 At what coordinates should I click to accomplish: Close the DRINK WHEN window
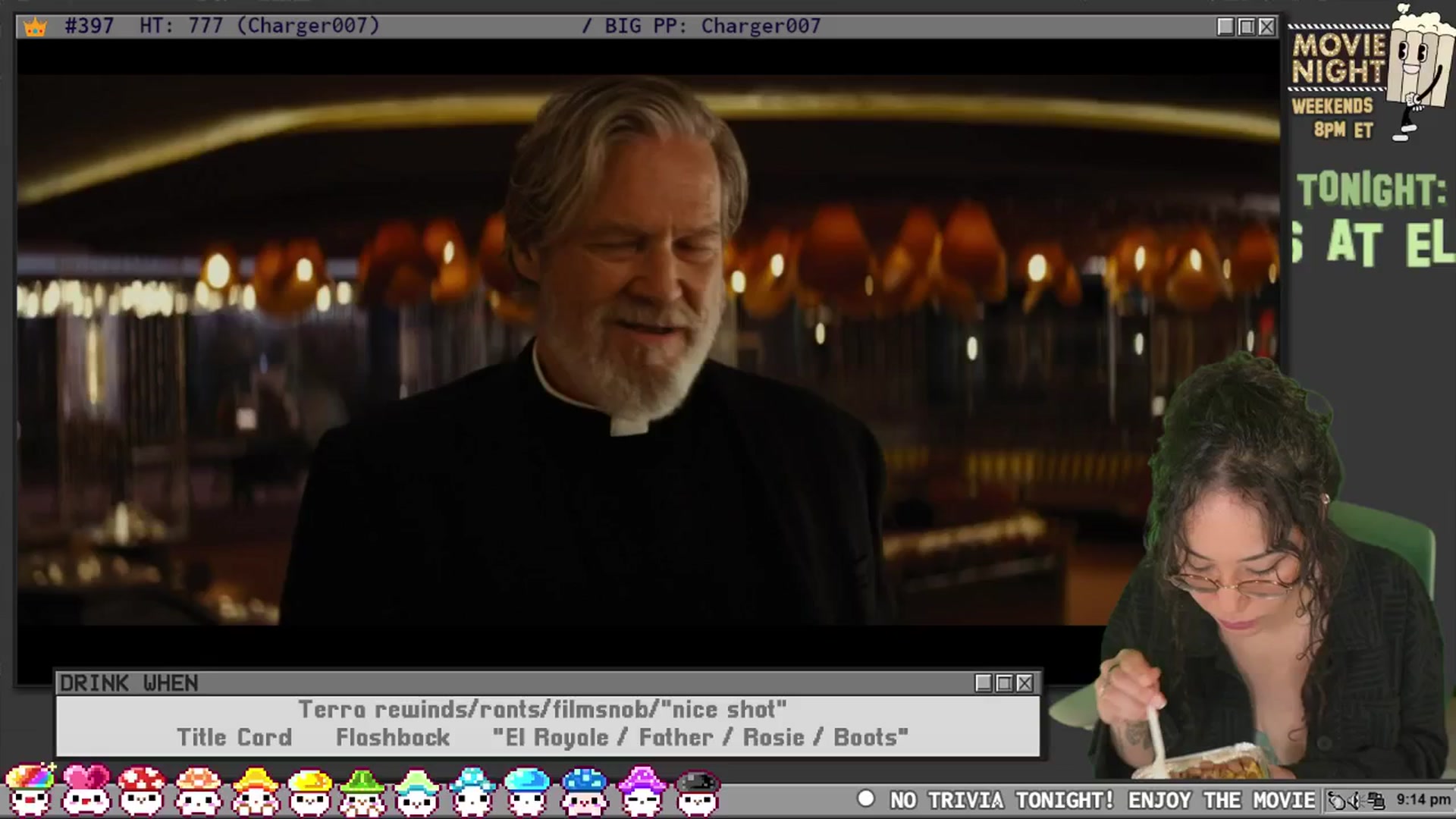point(1025,683)
